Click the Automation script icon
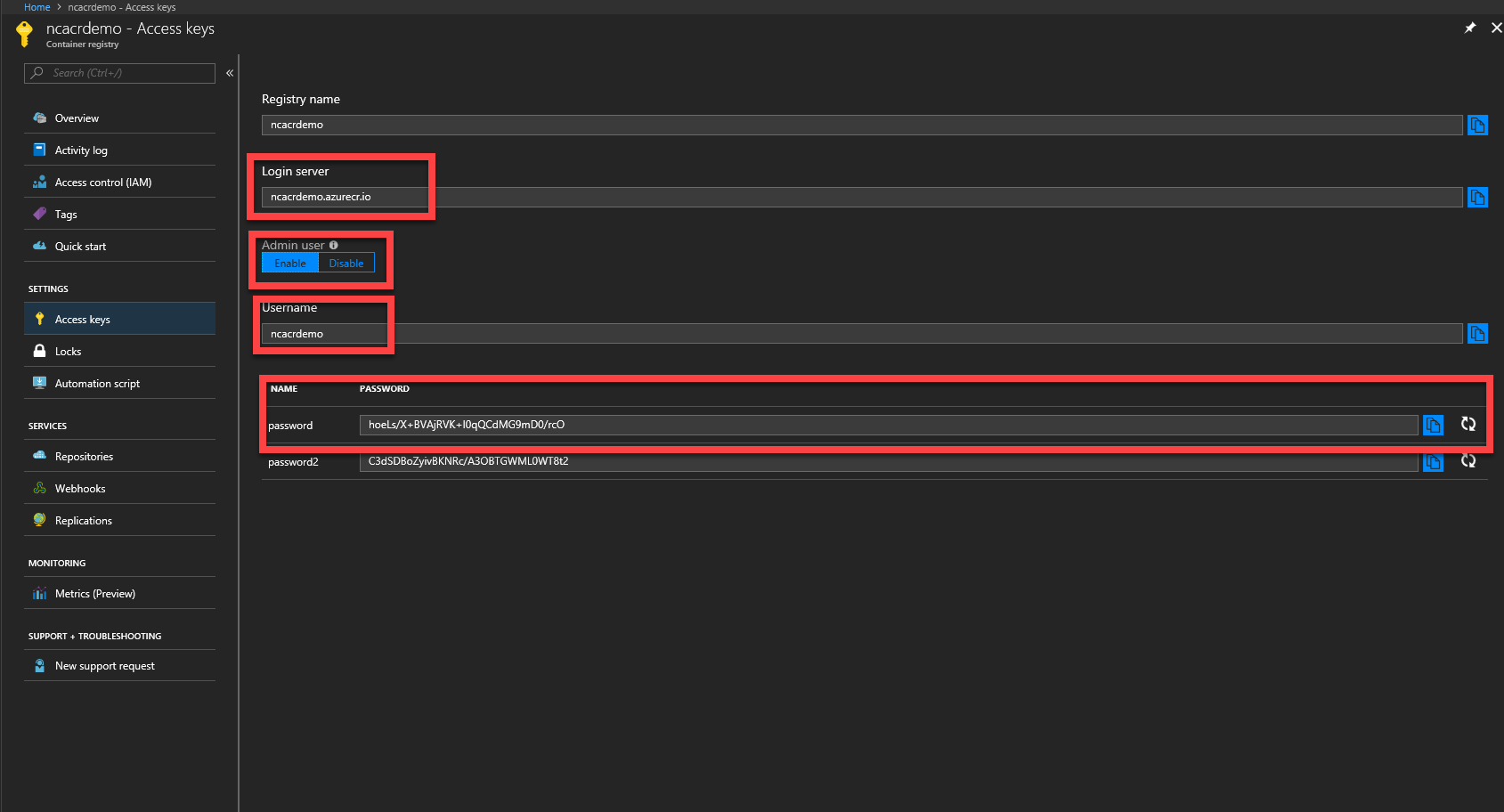1504x812 pixels. tap(39, 383)
